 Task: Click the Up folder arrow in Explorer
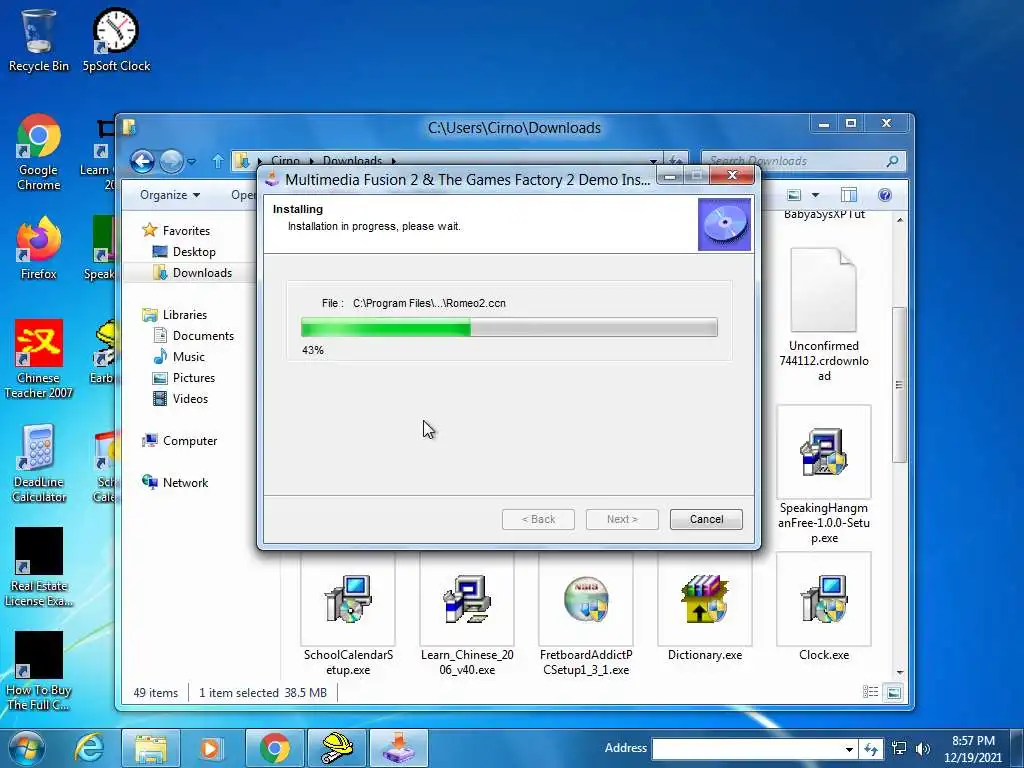pos(217,161)
